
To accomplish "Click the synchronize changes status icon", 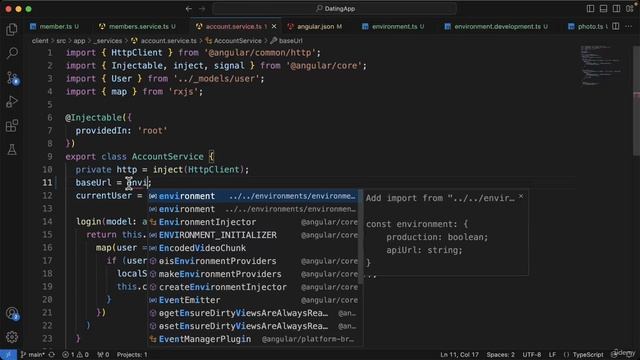I will pyautogui.click(x=52, y=355).
